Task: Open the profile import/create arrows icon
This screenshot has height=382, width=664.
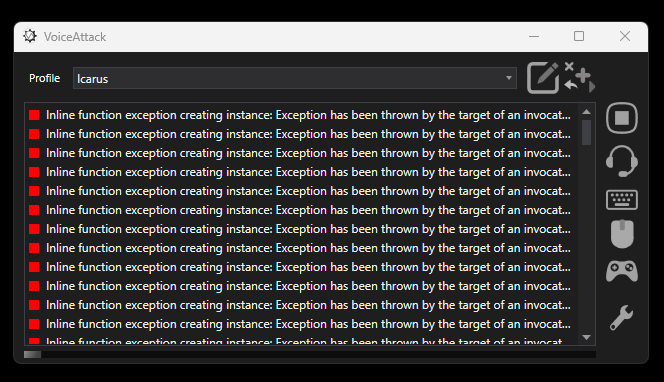Action: pyautogui.click(x=580, y=77)
